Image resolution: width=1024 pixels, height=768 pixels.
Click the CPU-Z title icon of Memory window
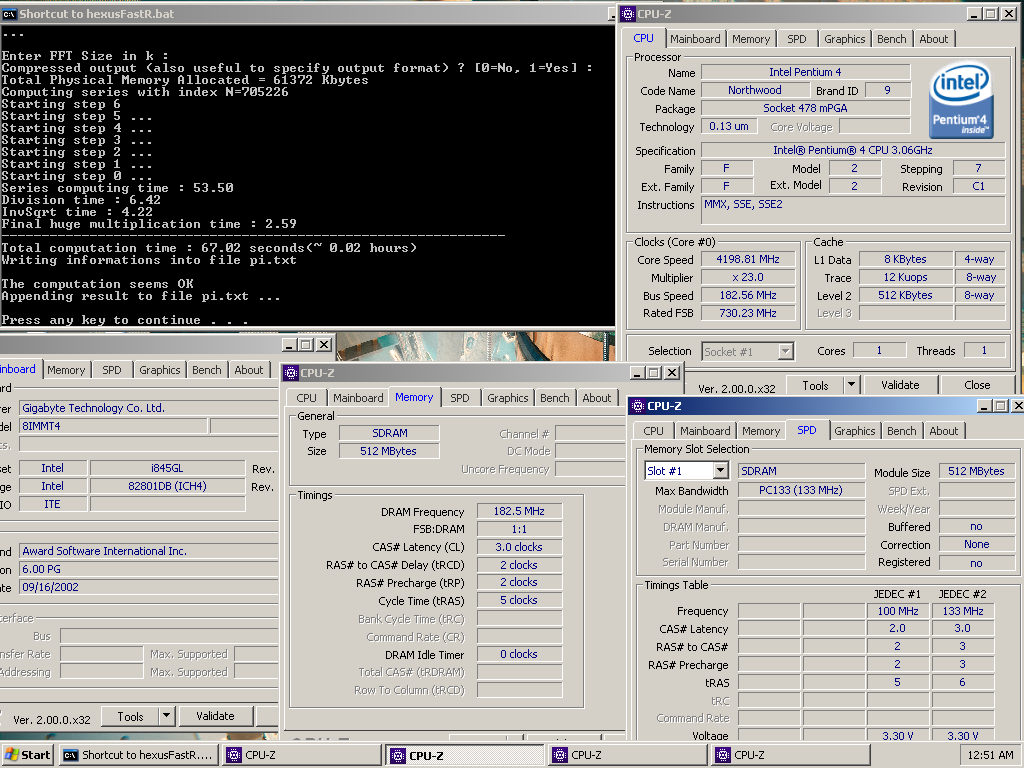(291, 373)
